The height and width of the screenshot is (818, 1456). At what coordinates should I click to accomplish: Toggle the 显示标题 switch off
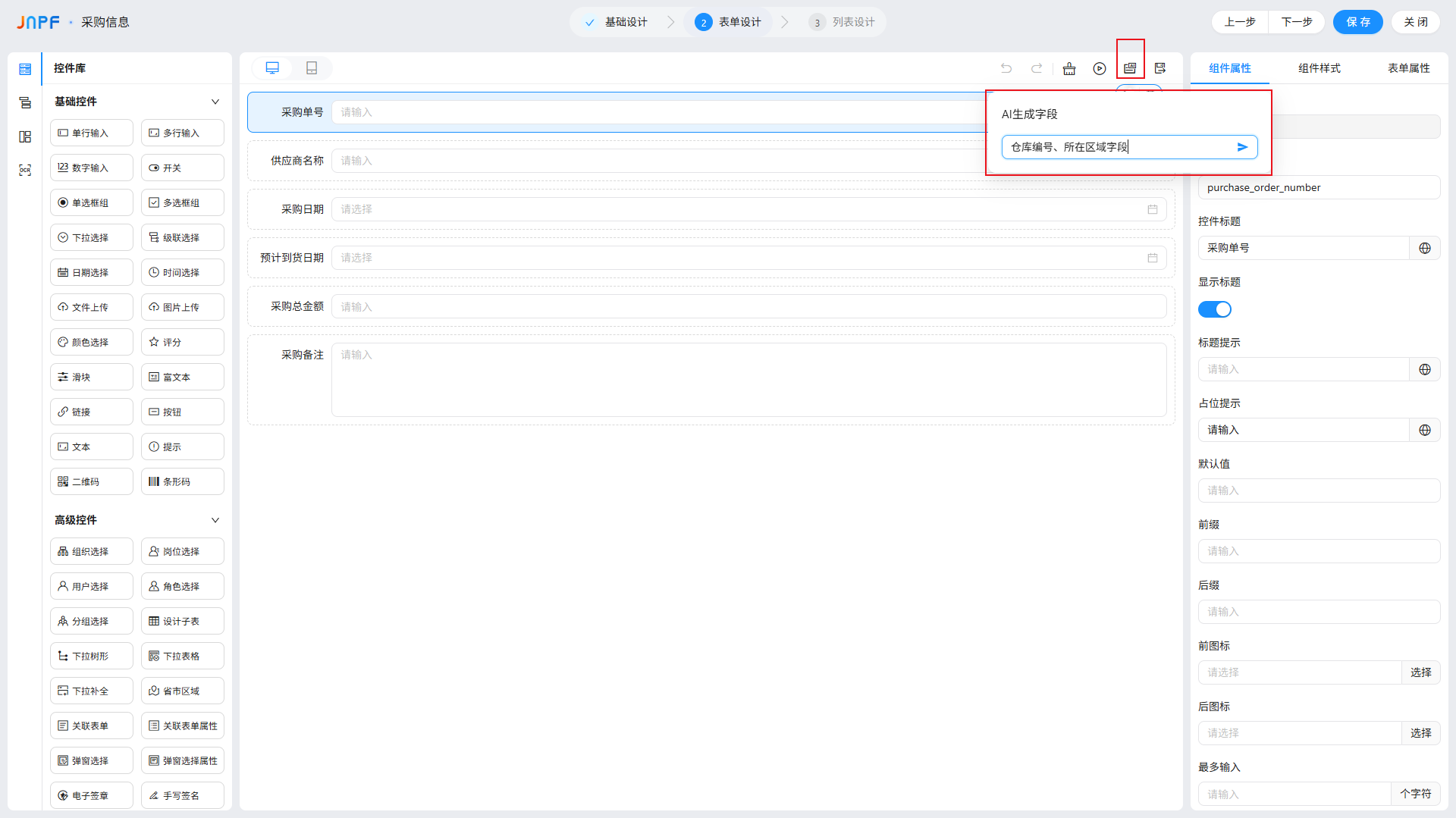point(1214,309)
